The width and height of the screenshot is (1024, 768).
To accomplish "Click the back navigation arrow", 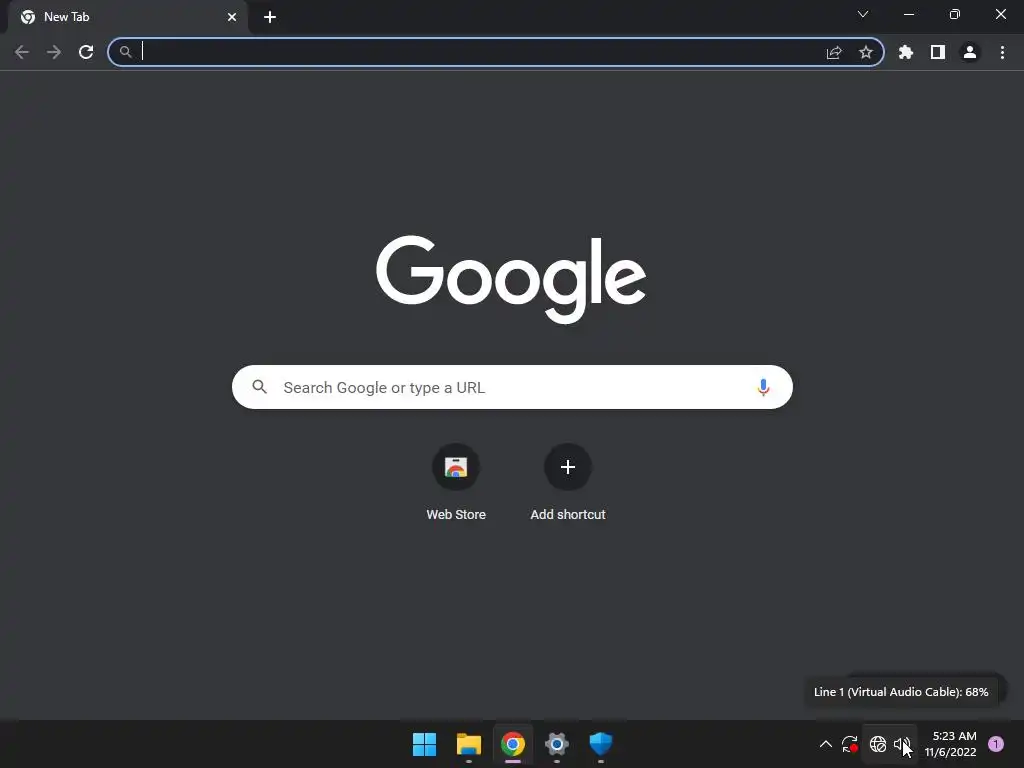I will click(22, 52).
